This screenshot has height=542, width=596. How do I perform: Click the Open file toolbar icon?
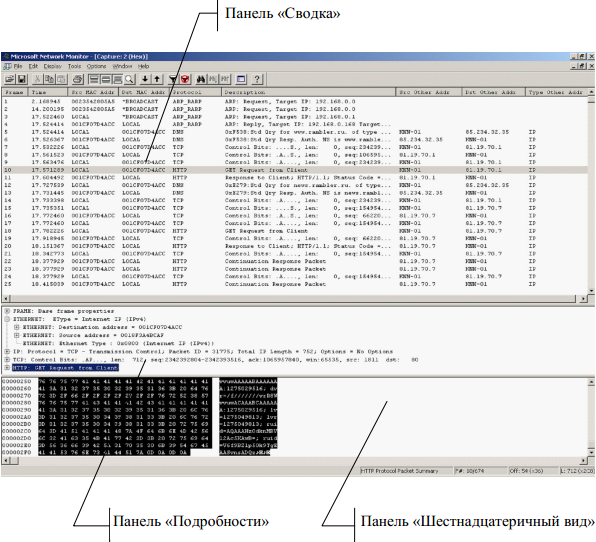click(x=10, y=79)
